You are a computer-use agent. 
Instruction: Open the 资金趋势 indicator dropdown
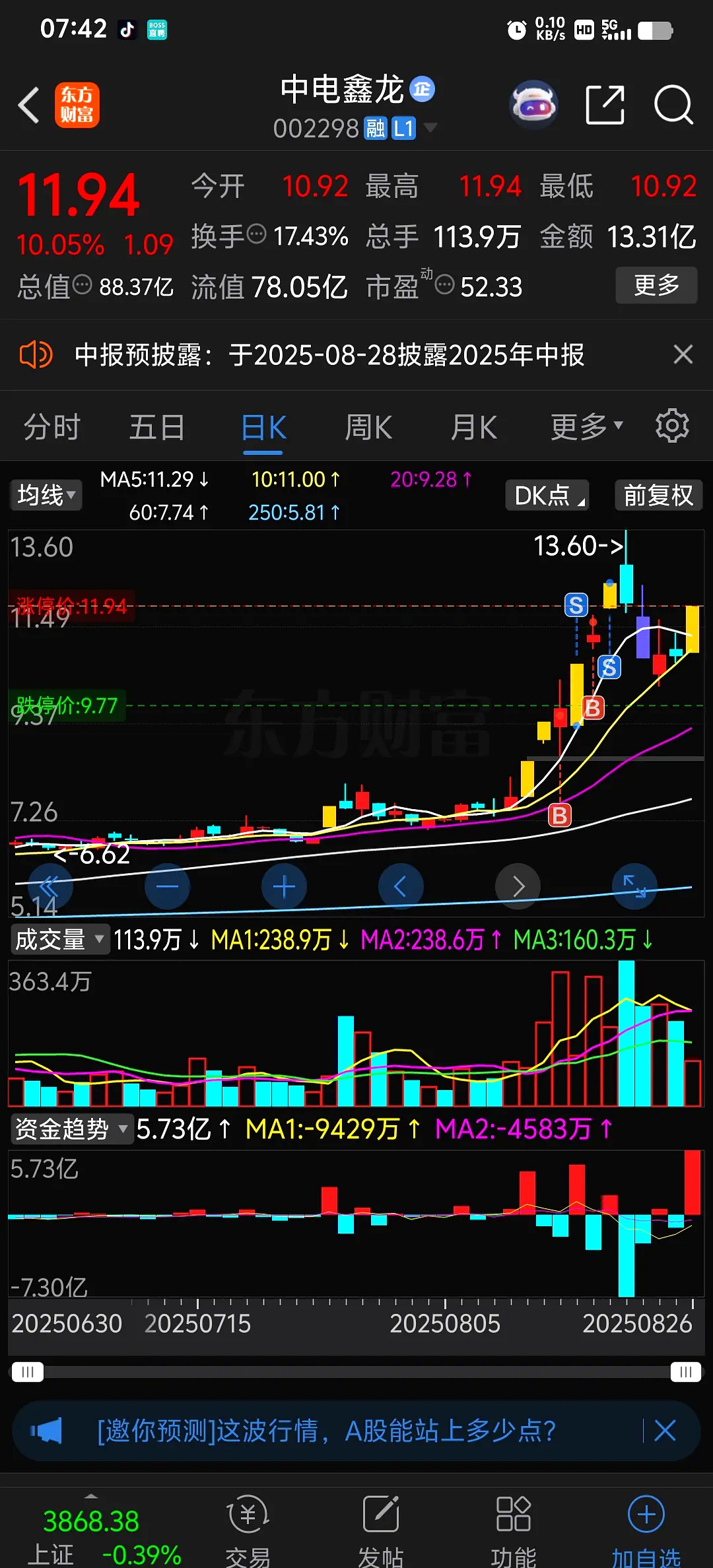71,1129
